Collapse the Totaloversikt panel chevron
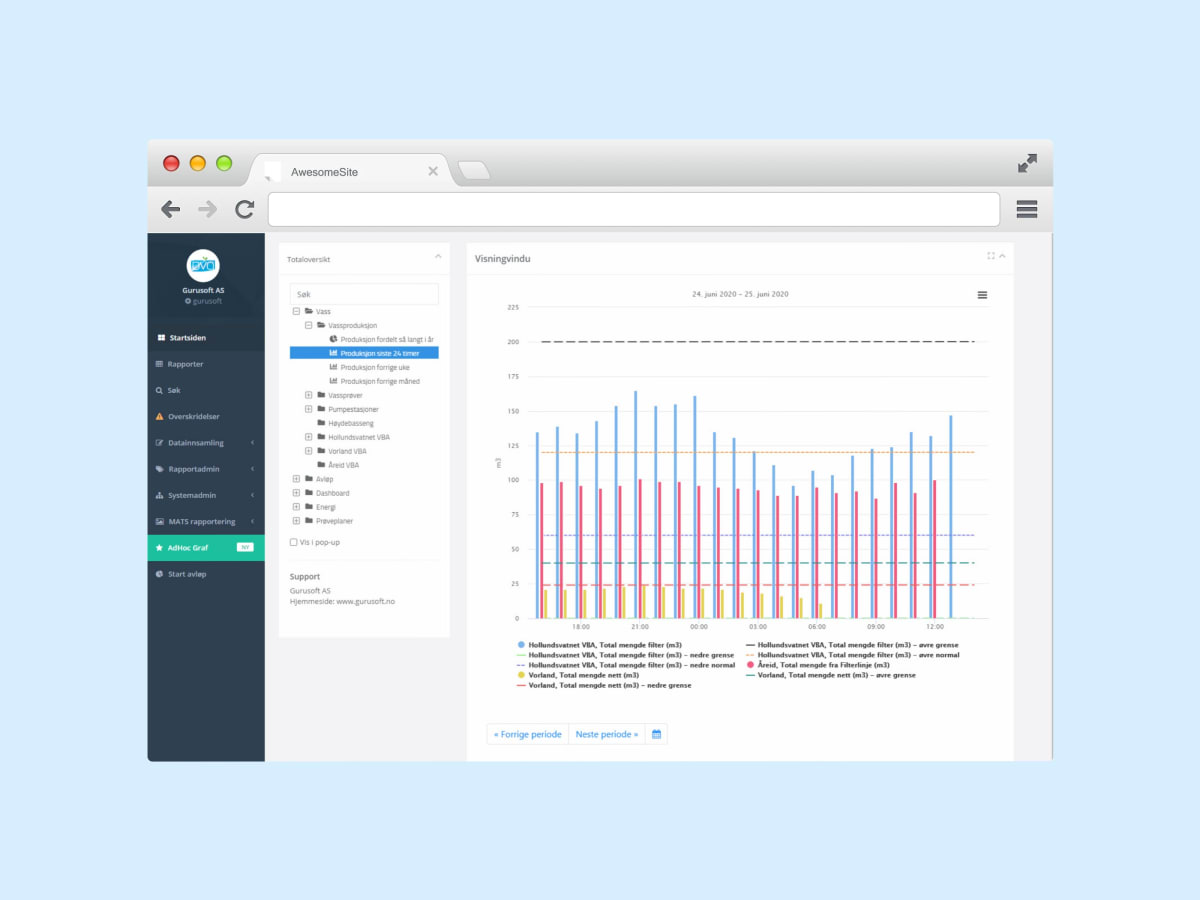Viewport: 1200px width, 900px height. tap(438, 257)
